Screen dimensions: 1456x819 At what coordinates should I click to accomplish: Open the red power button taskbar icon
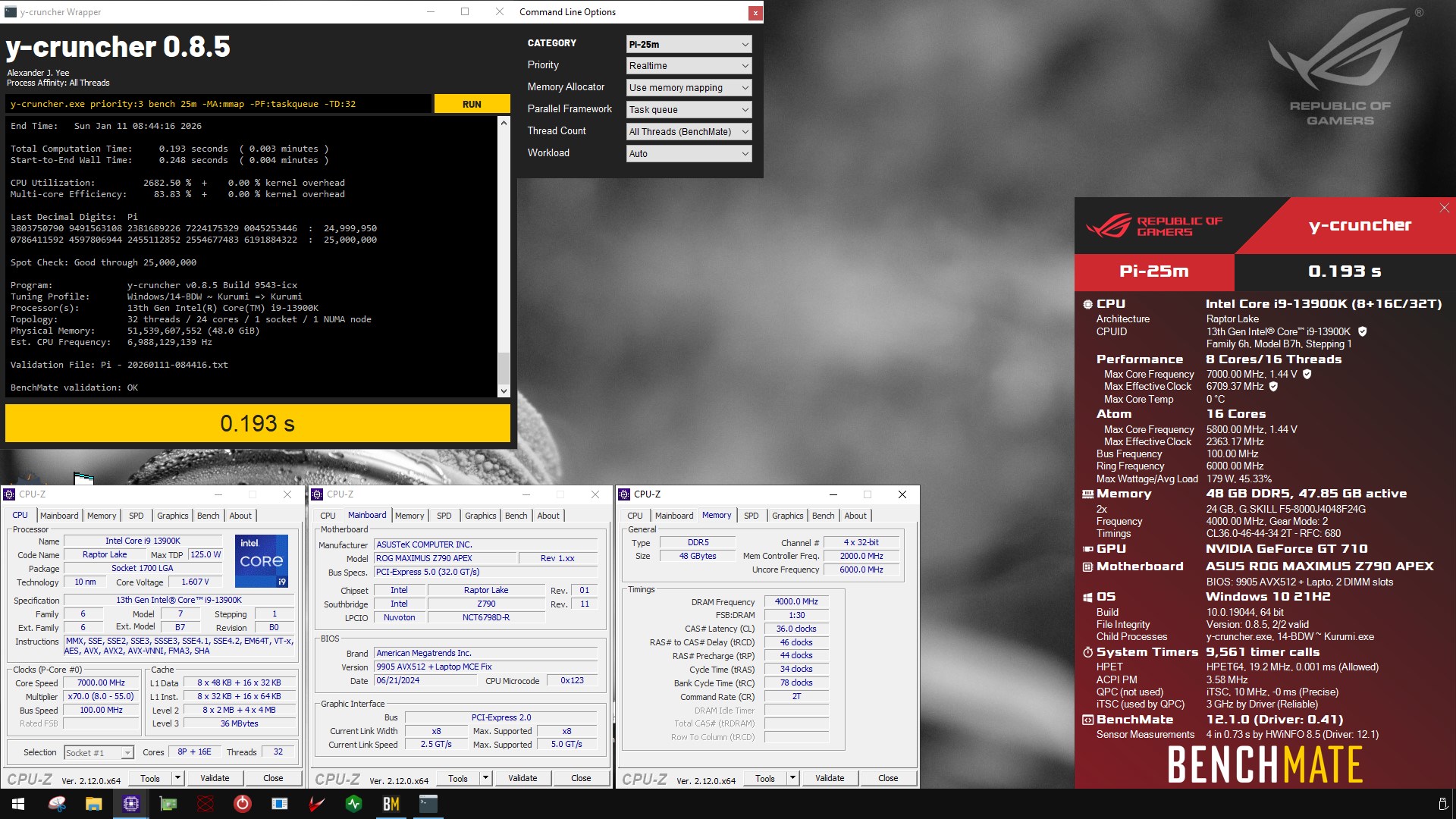pos(243,804)
